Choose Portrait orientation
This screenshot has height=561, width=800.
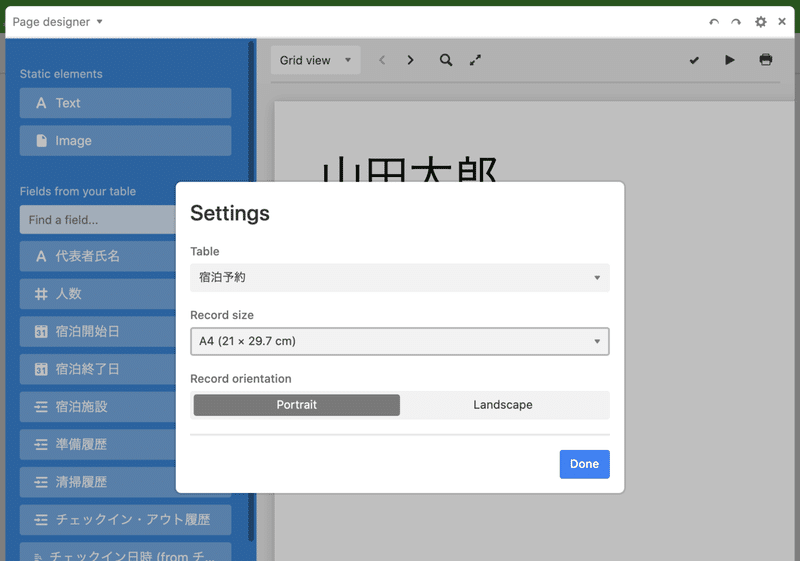click(x=296, y=405)
